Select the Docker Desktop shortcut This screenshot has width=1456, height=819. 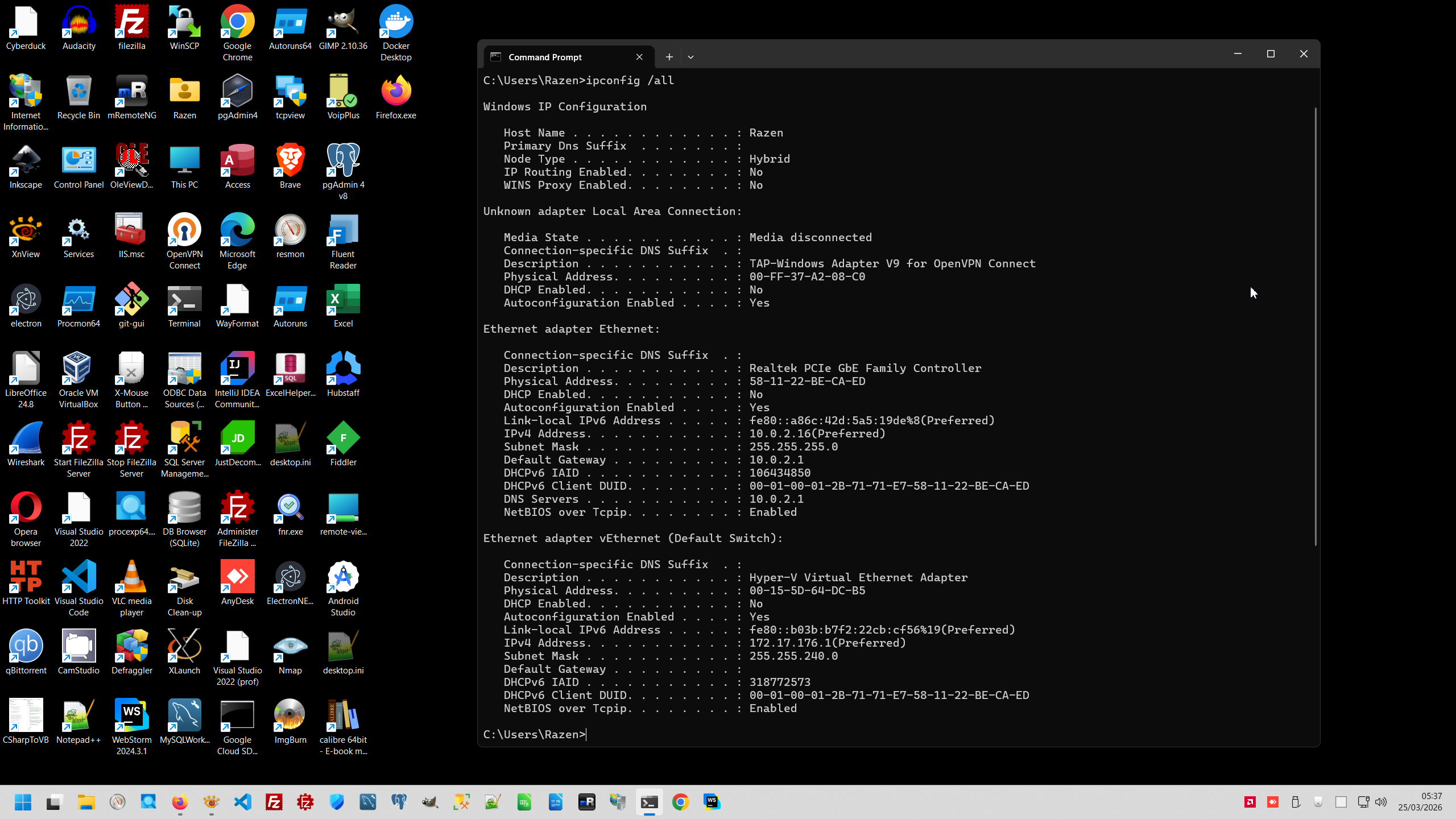(396, 23)
